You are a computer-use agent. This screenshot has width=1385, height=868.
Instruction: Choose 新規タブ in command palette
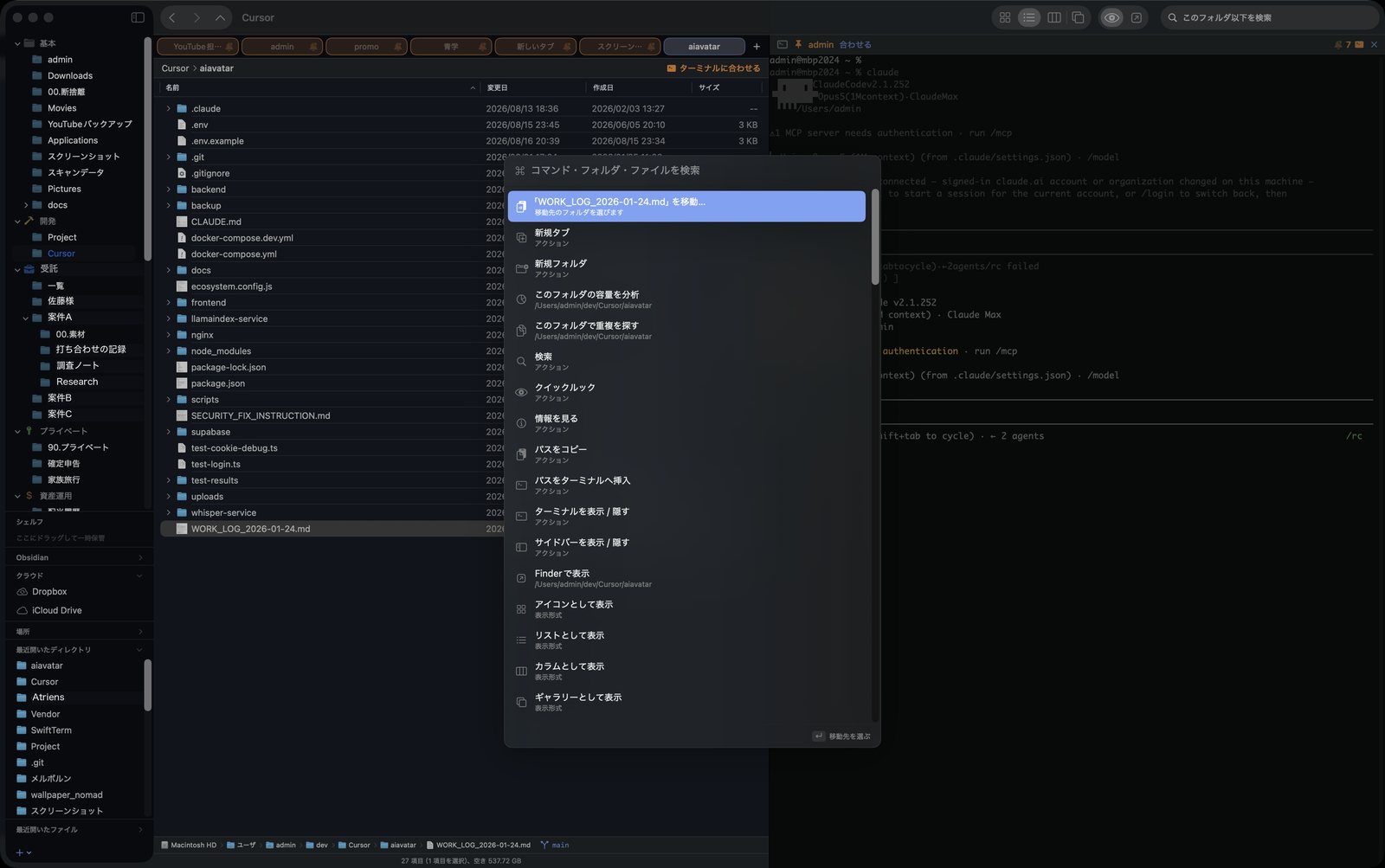click(686, 237)
